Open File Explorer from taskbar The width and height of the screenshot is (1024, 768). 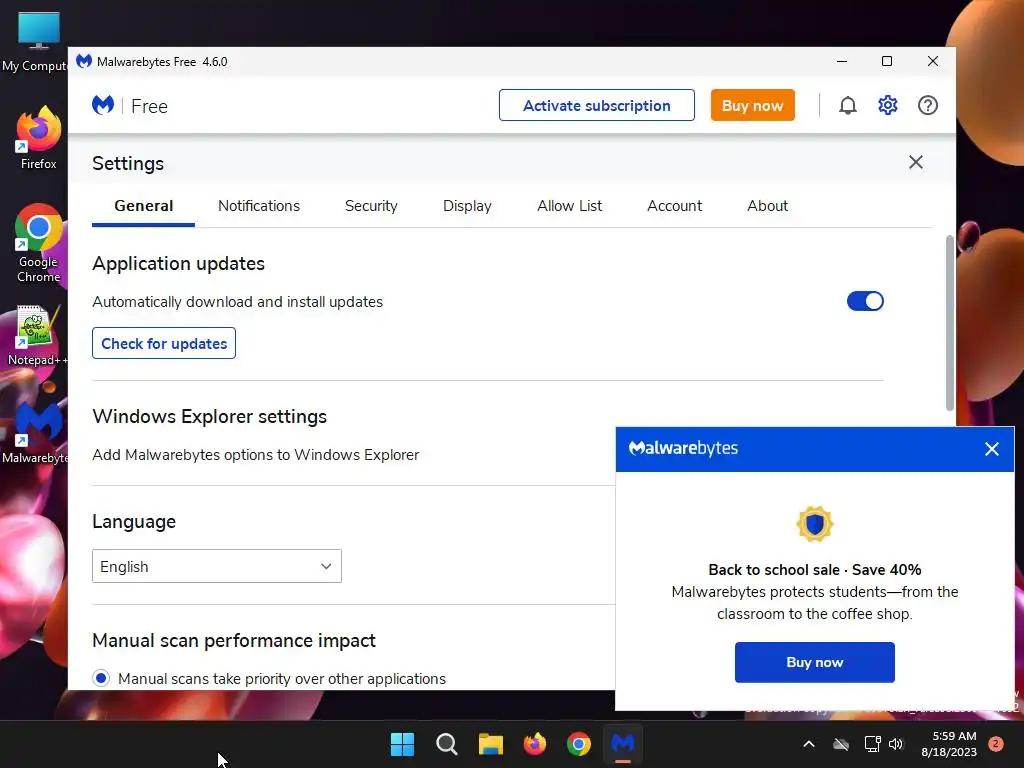click(x=490, y=744)
